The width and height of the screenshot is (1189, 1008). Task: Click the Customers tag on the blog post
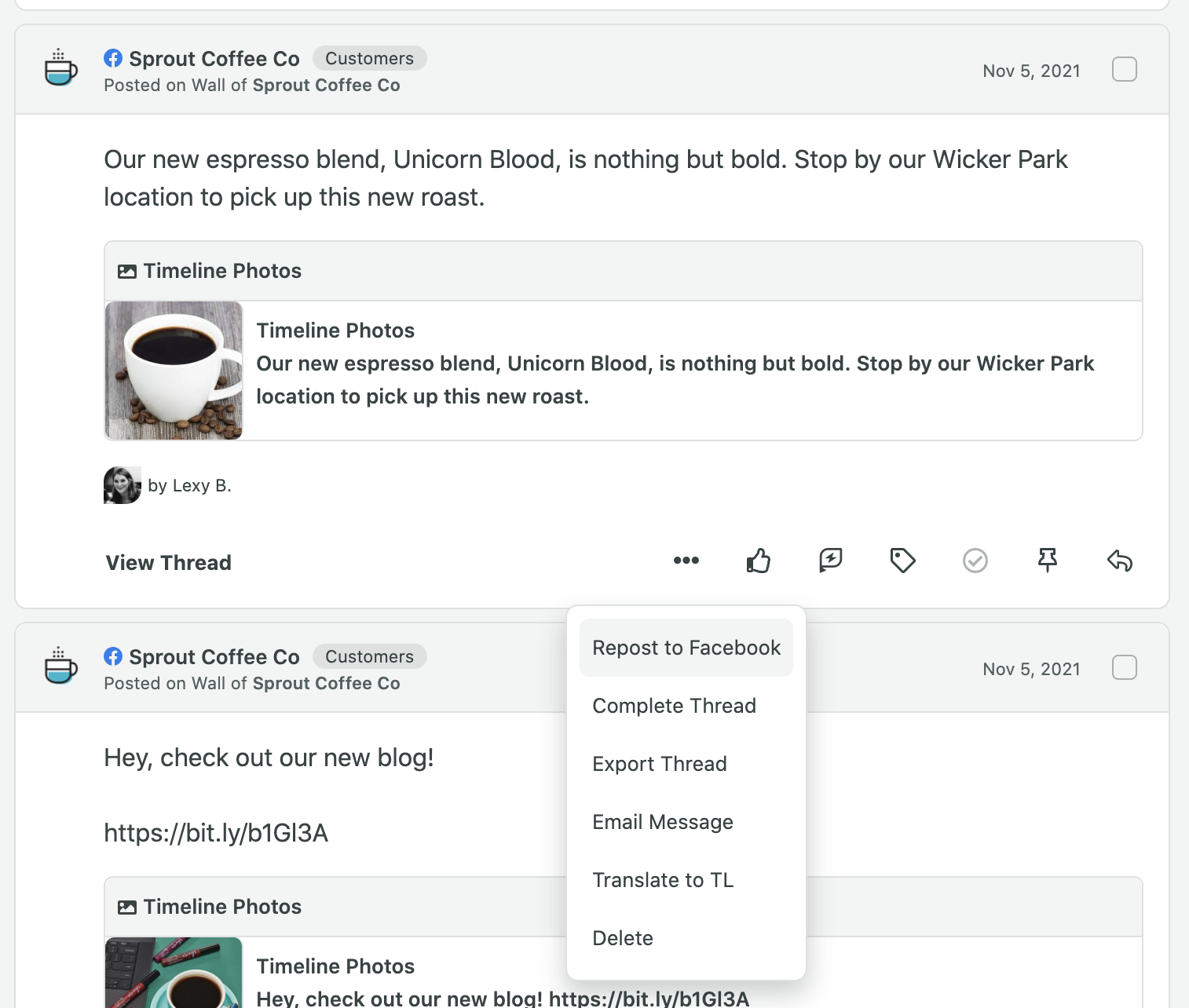pyautogui.click(x=369, y=656)
